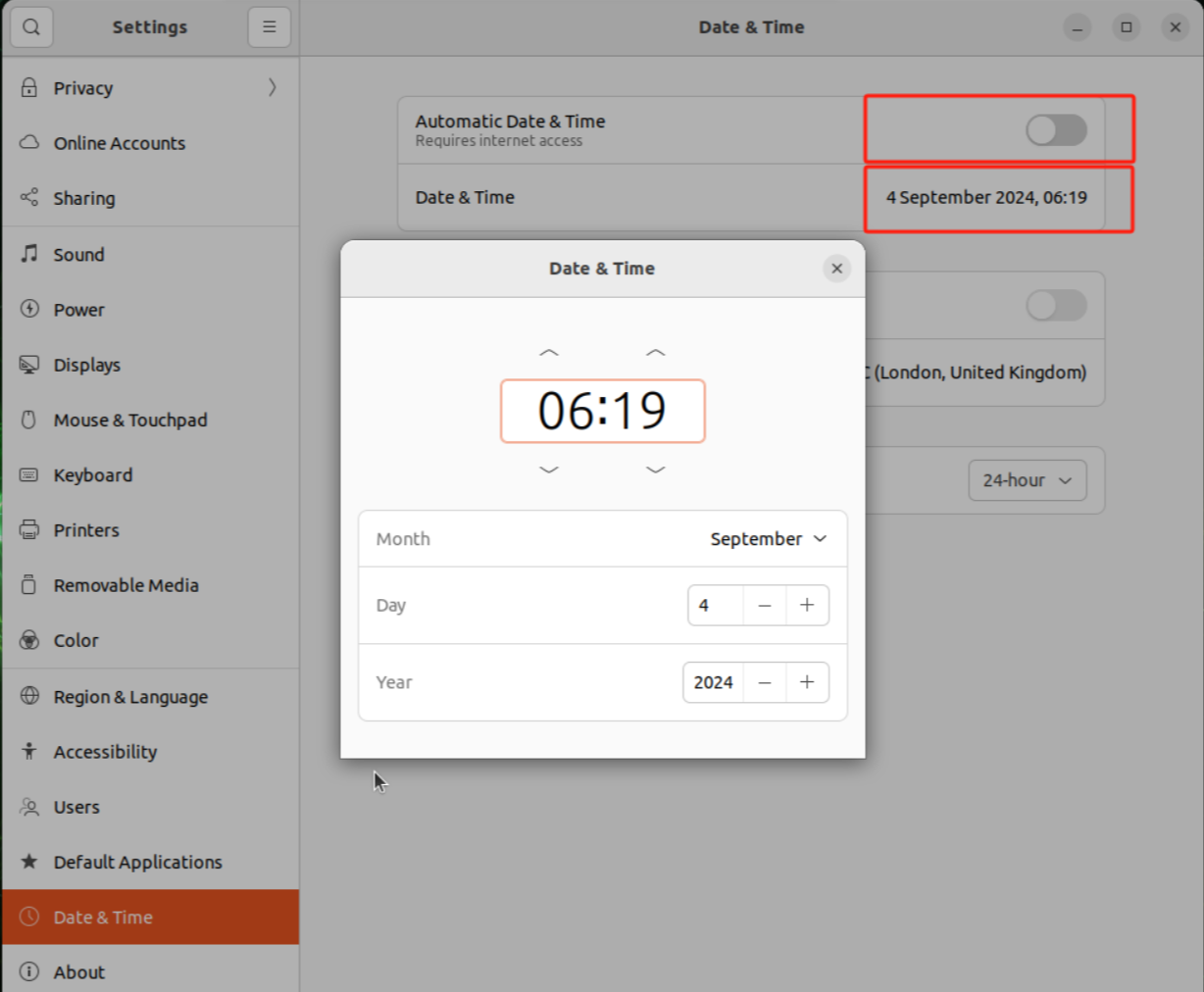This screenshot has height=992, width=1204.
Task: Click the search icon in Settings header
Action: coord(31,27)
